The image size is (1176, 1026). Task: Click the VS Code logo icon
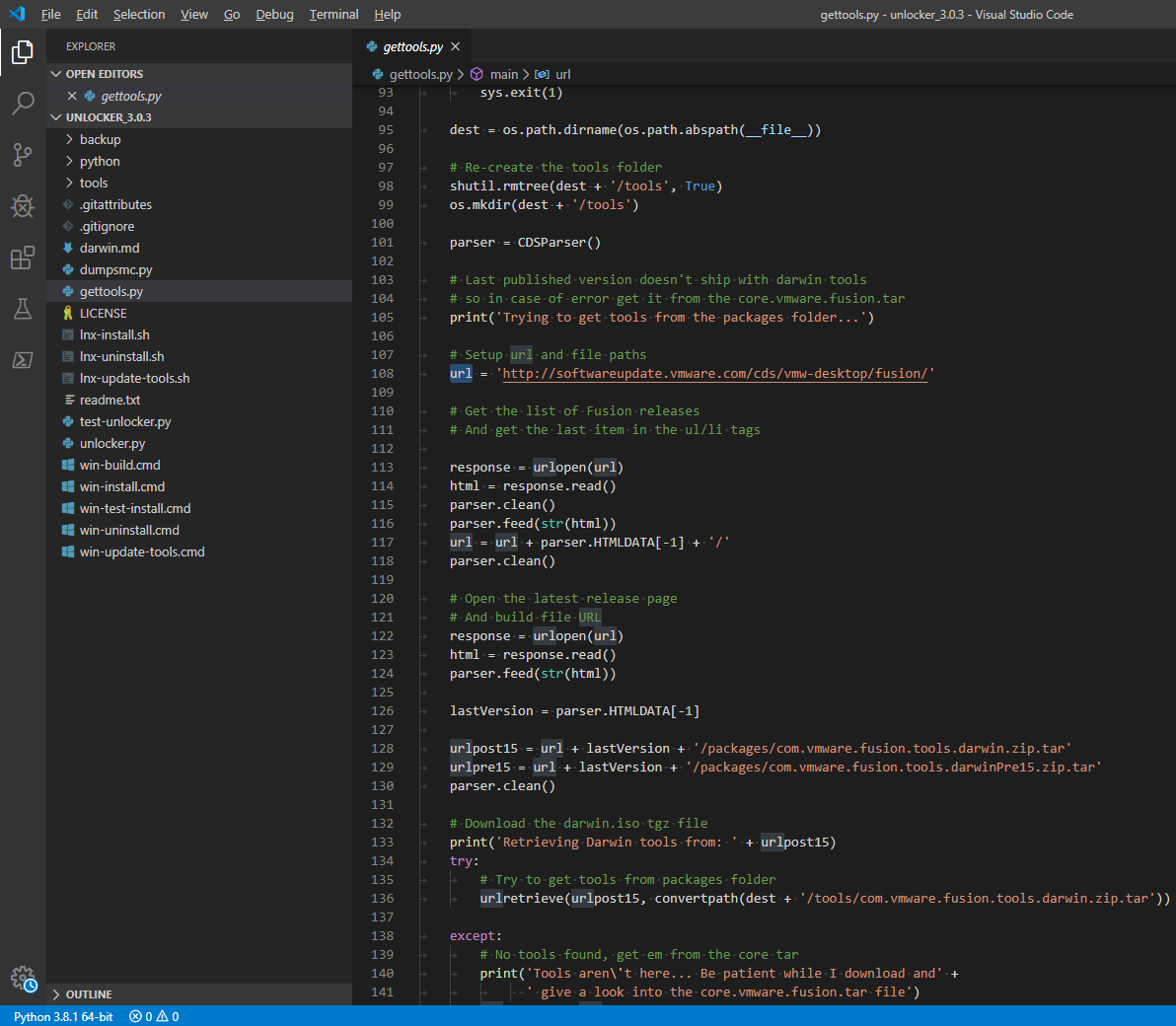[17, 14]
